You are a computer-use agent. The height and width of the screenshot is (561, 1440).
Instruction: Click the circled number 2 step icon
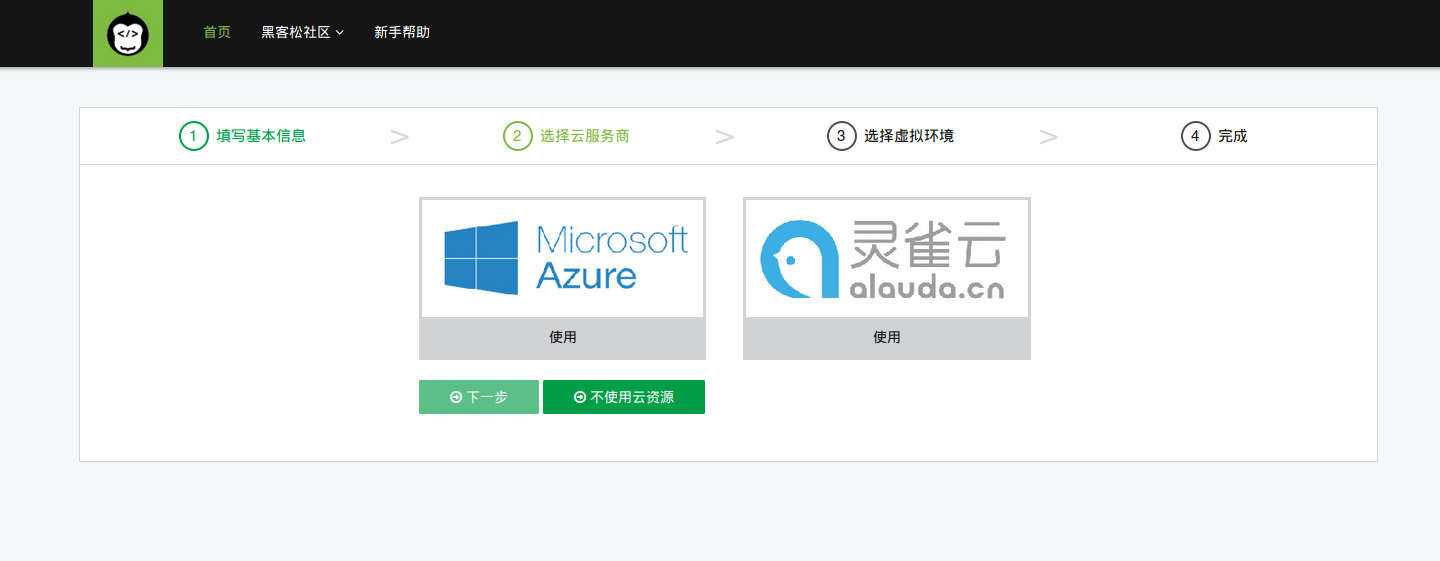pyautogui.click(x=518, y=136)
